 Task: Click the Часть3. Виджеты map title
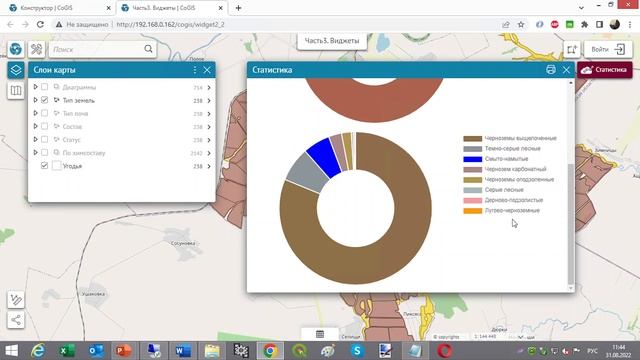pos(332,41)
